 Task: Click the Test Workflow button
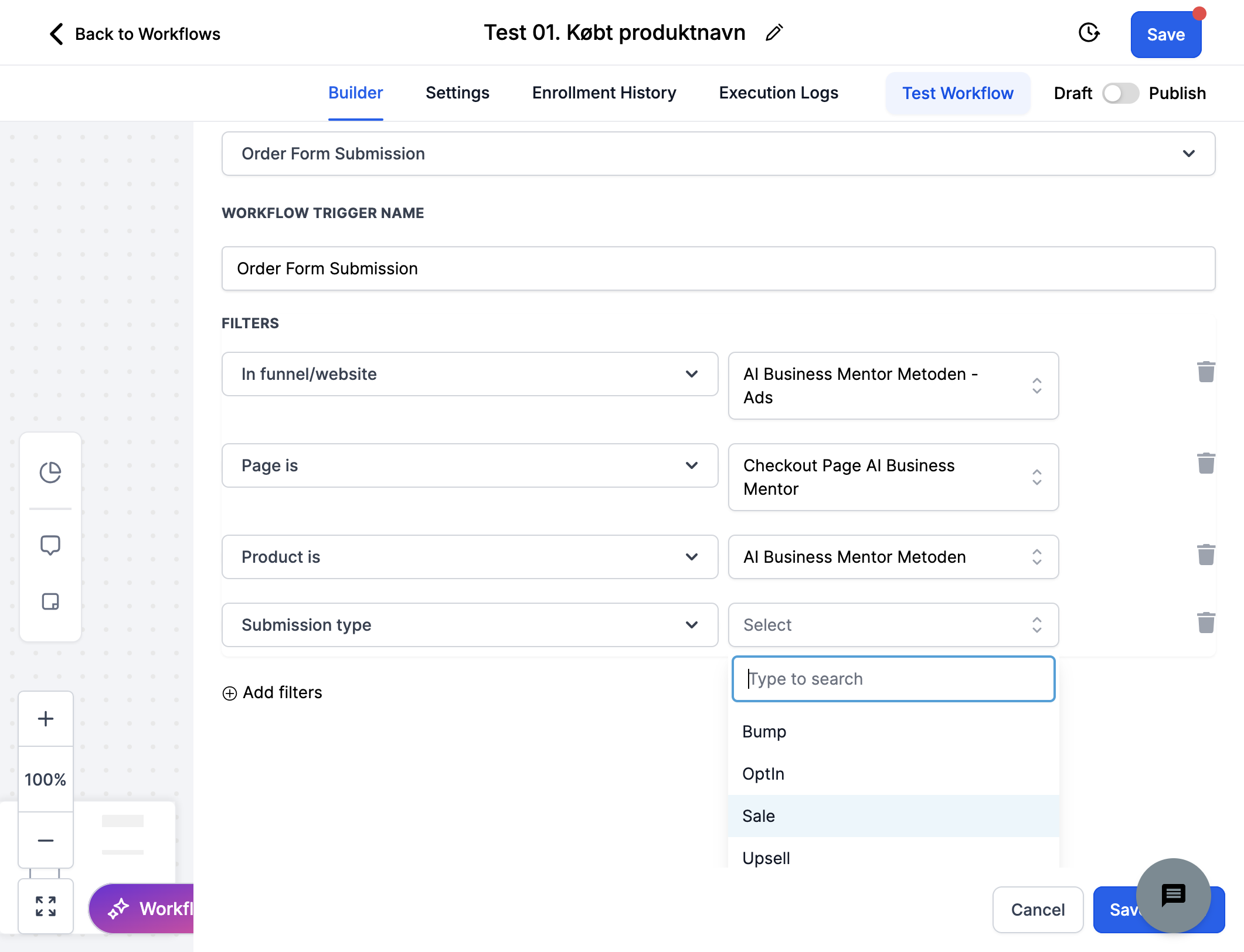pyautogui.click(x=958, y=93)
